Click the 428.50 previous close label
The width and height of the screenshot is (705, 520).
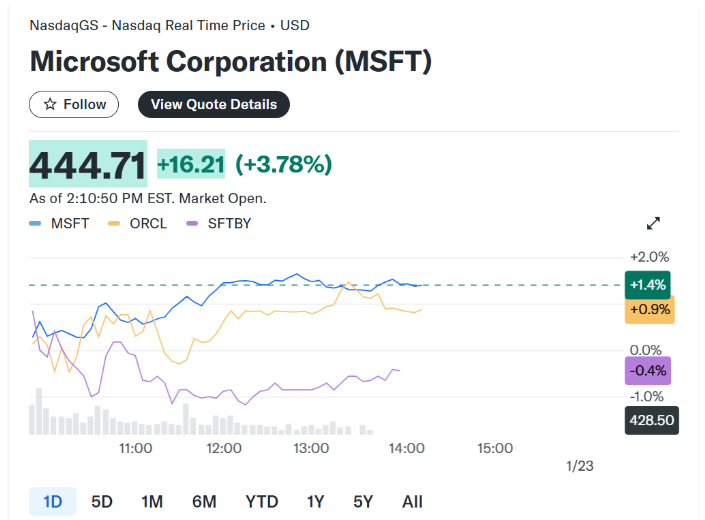[x=651, y=420]
